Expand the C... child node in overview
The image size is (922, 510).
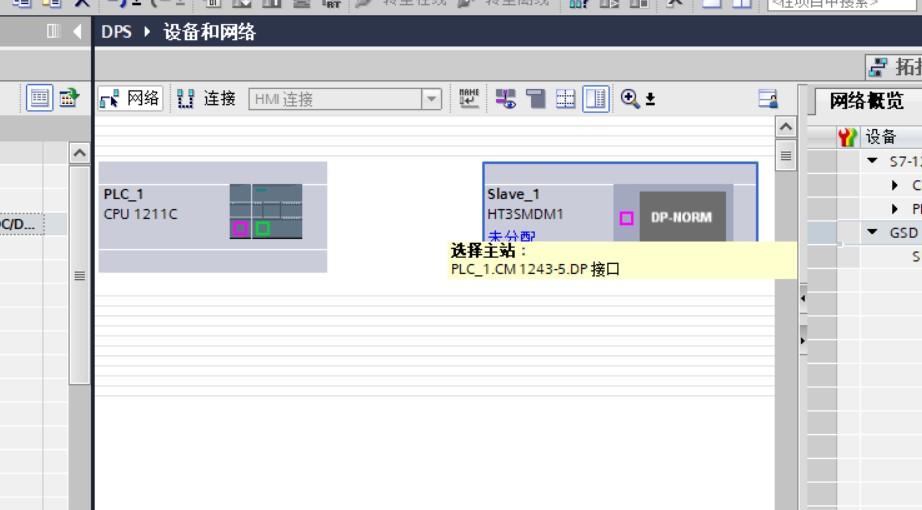click(895, 185)
